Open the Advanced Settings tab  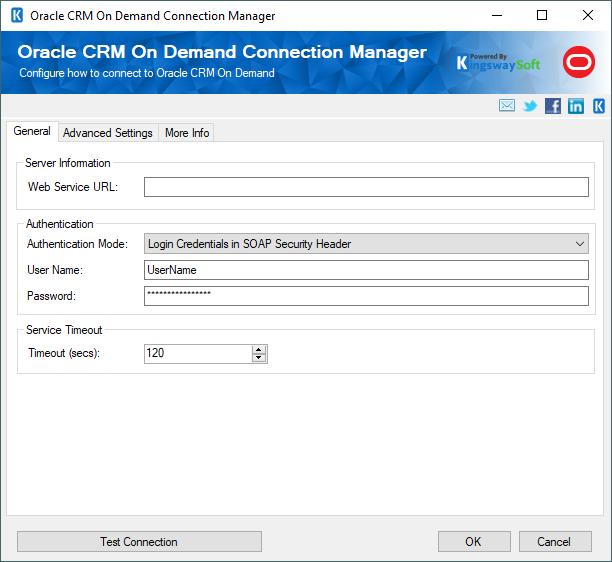coord(108,133)
